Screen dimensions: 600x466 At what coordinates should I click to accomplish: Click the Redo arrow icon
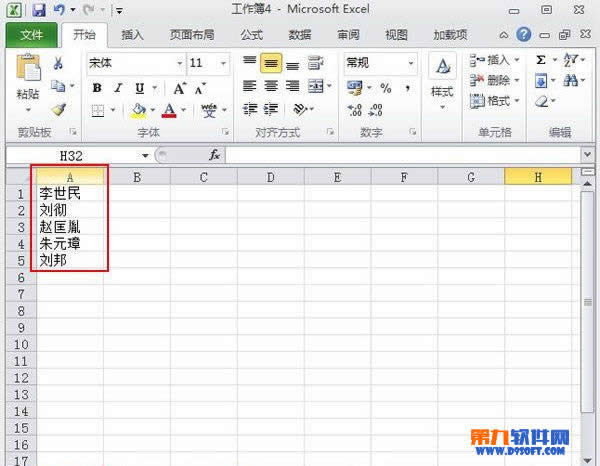pyautogui.click(x=89, y=9)
